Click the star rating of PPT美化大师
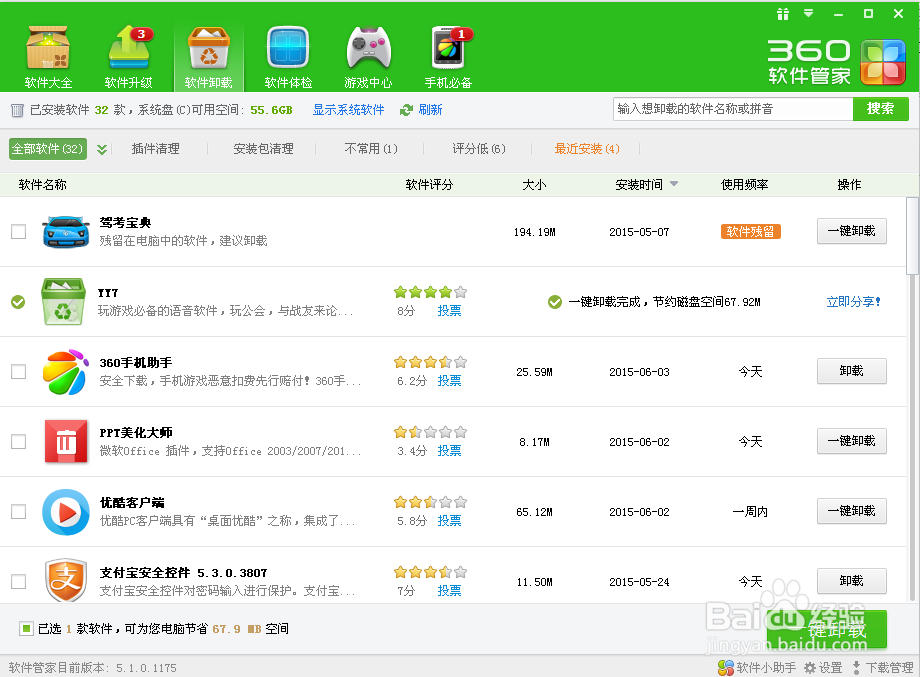The width and height of the screenshot is (920, 677). (x=430, y=432)
